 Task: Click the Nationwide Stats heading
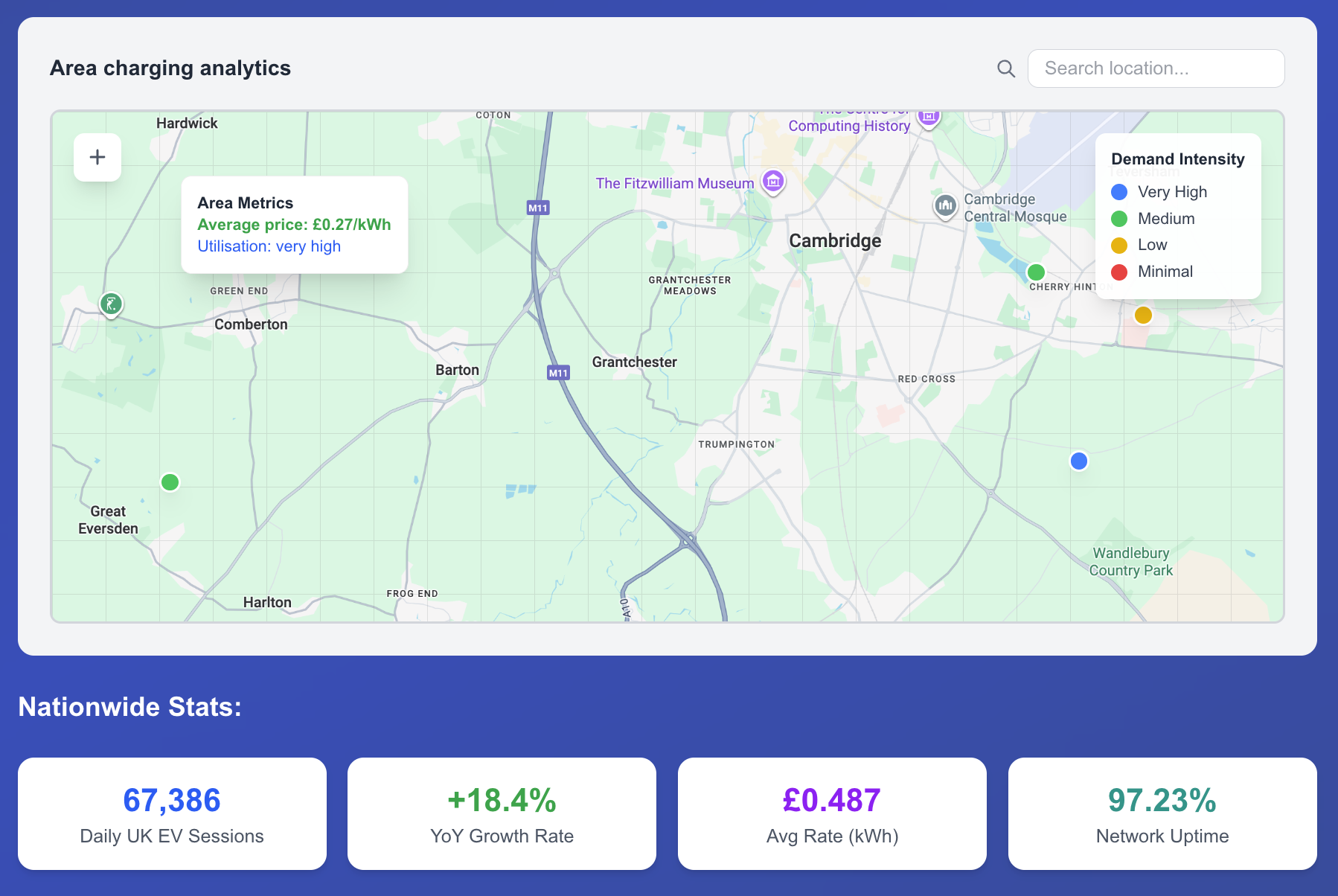130,707
